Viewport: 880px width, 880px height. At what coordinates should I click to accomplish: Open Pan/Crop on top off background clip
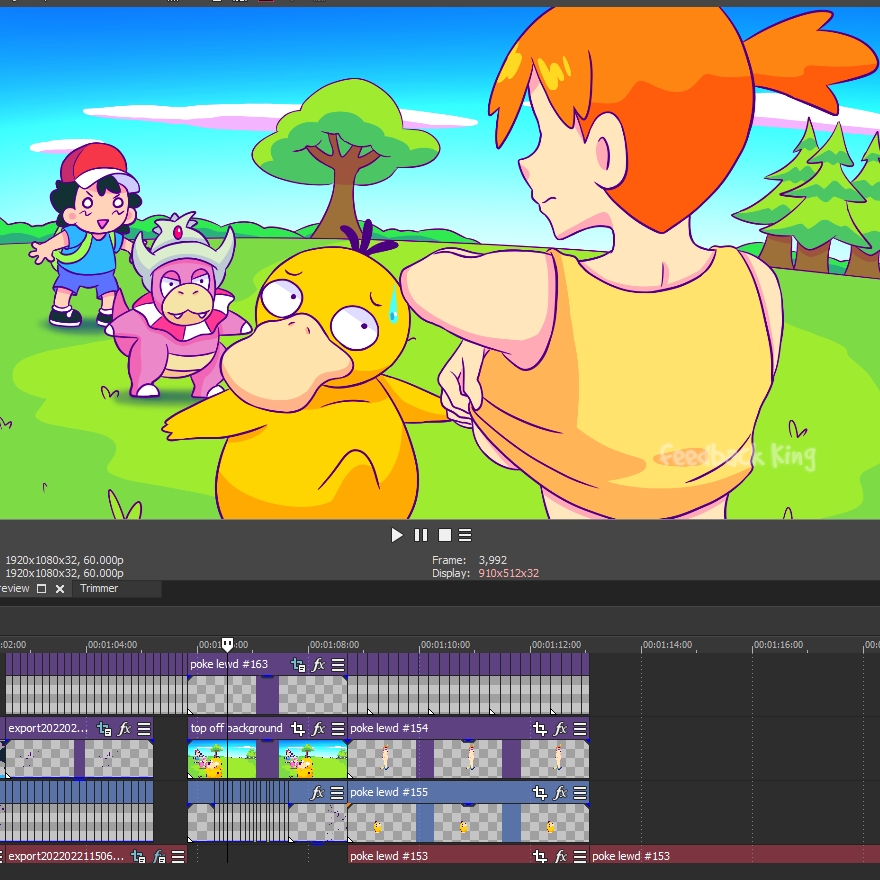pyautogui.click(x=298, y=729)
